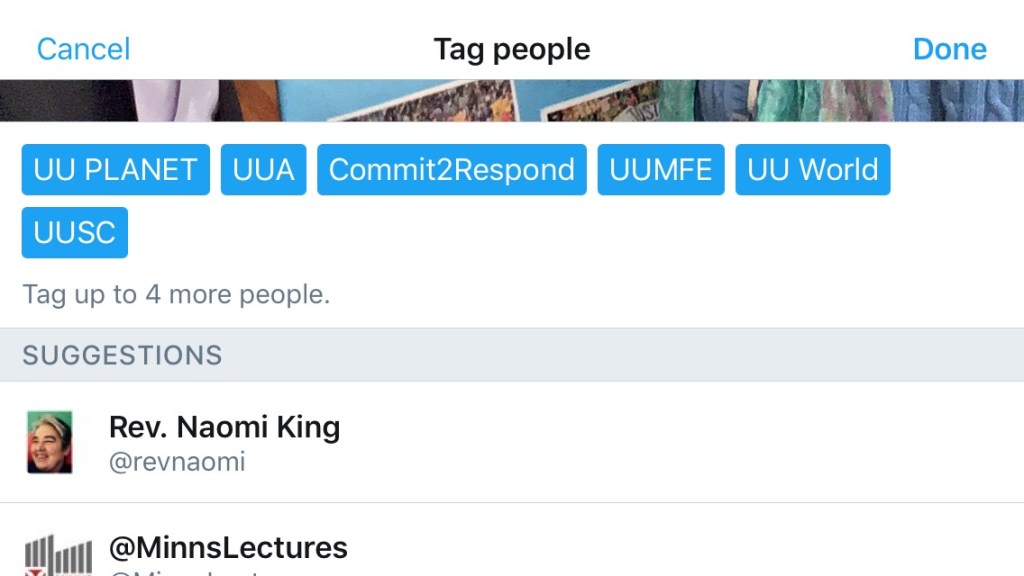1024x576 pixels.
Task: Tap the UU World tag chip
Action: tap(812, 170)
